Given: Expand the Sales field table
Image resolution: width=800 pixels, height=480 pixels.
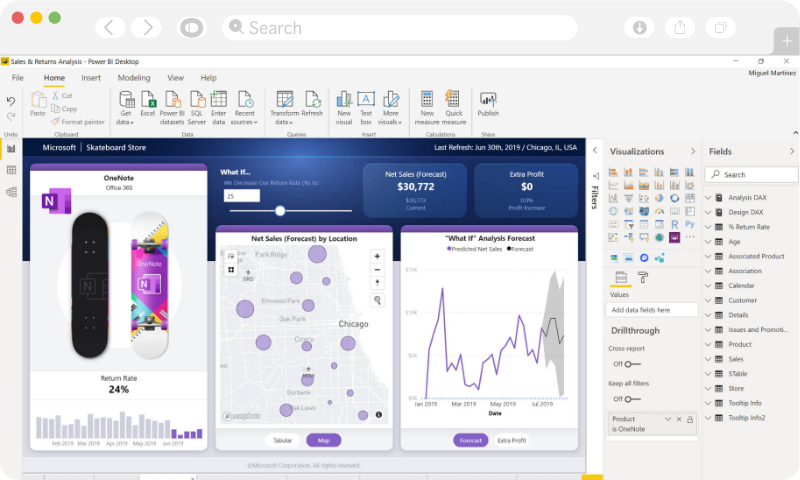Looking at the screenshot, I should click(708, 359).
